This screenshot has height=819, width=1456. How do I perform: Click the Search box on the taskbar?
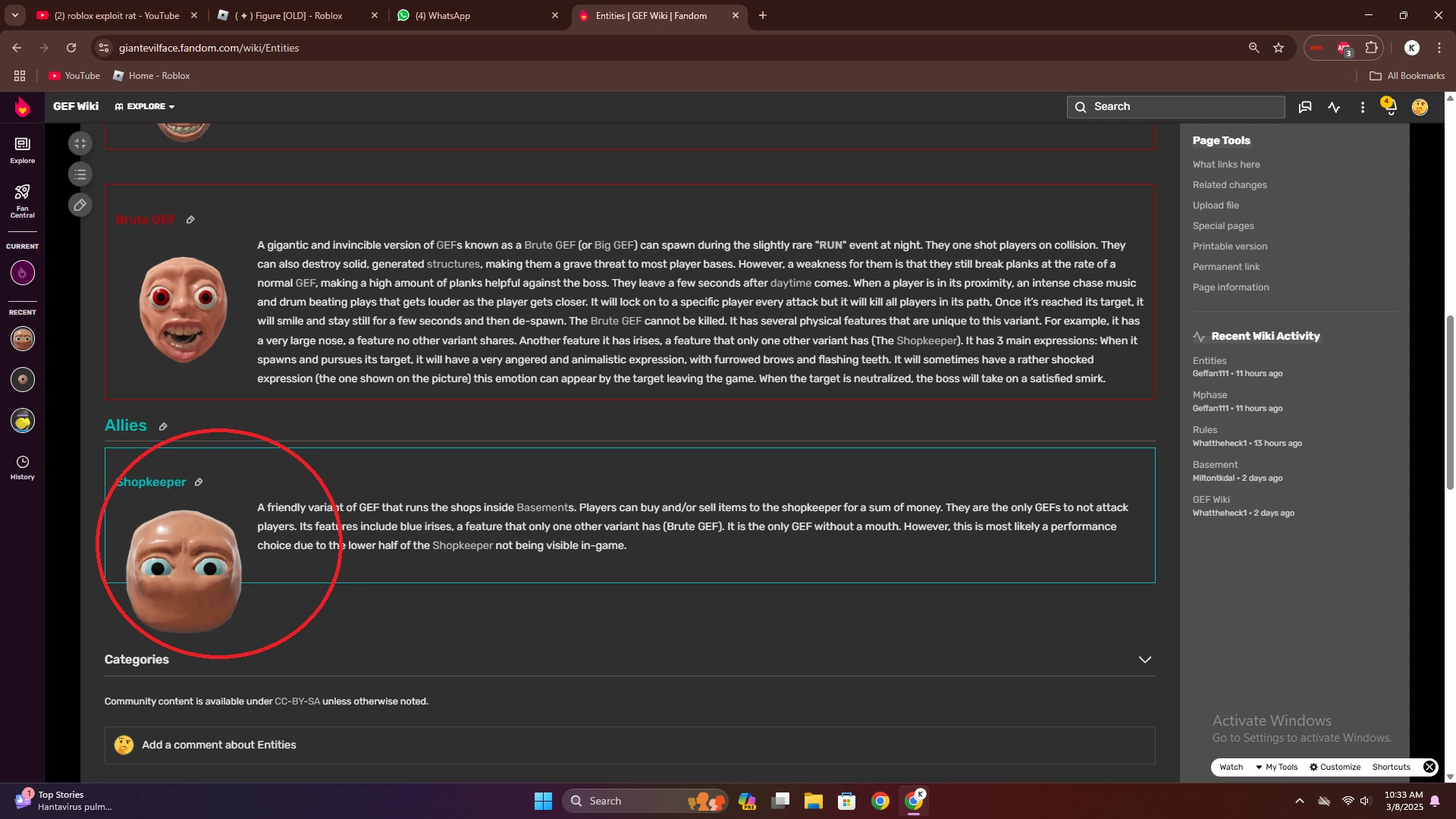629,800
